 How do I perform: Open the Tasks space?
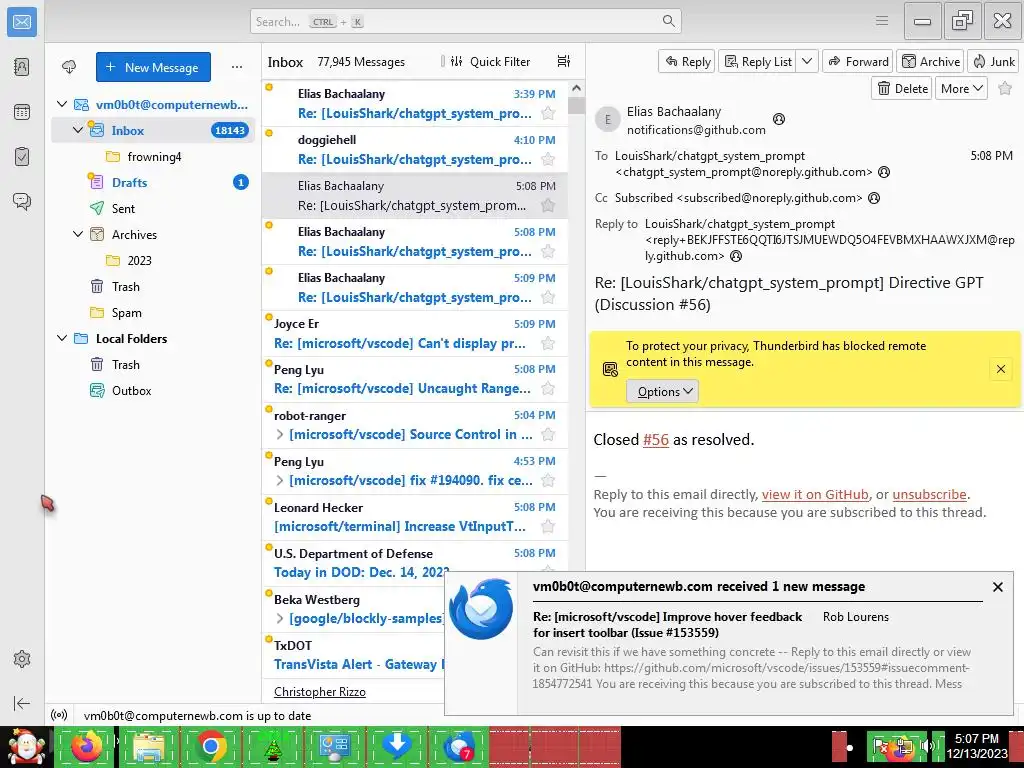(x=22, y=157)
